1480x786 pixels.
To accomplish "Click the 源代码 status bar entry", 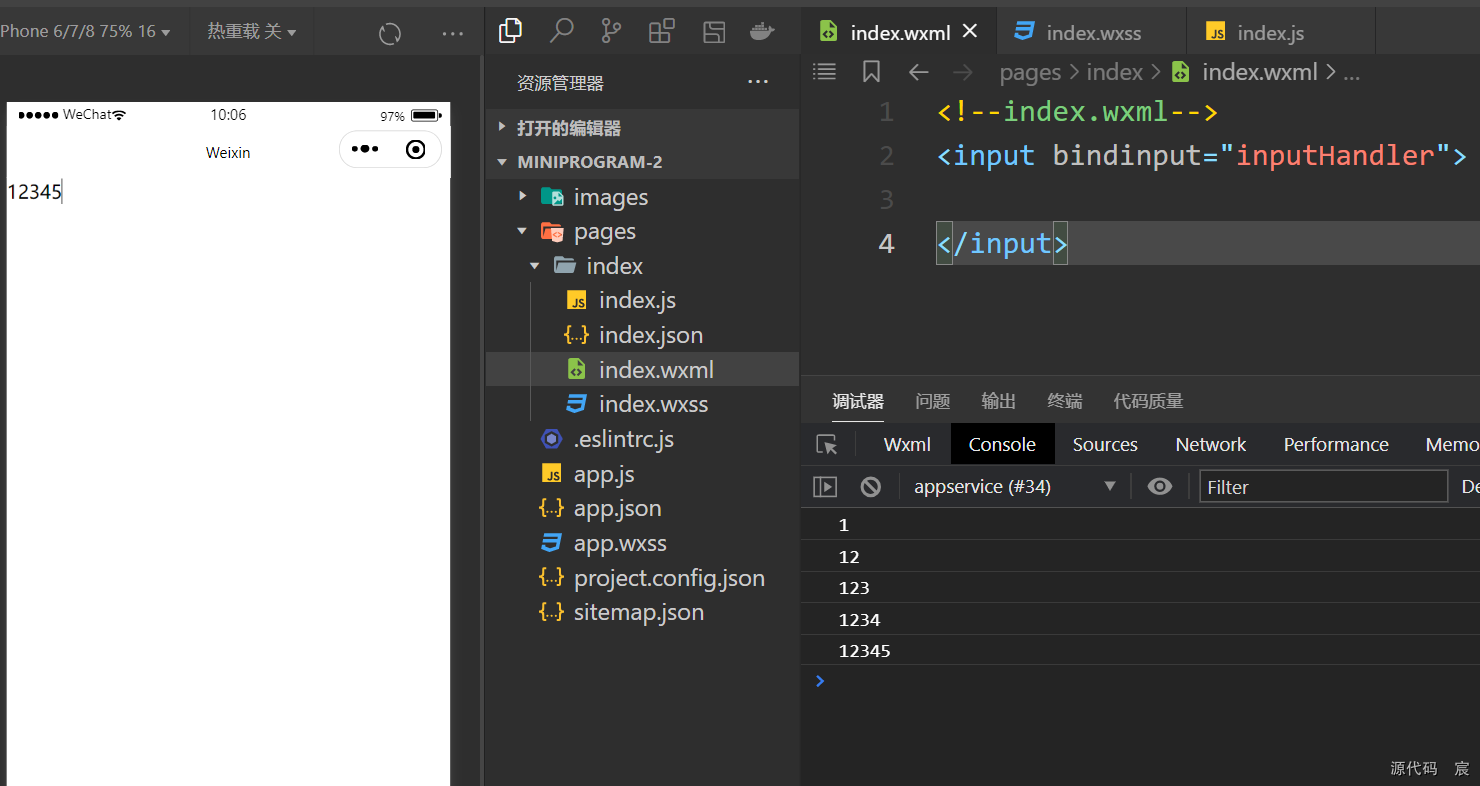I will (1413, 768).
